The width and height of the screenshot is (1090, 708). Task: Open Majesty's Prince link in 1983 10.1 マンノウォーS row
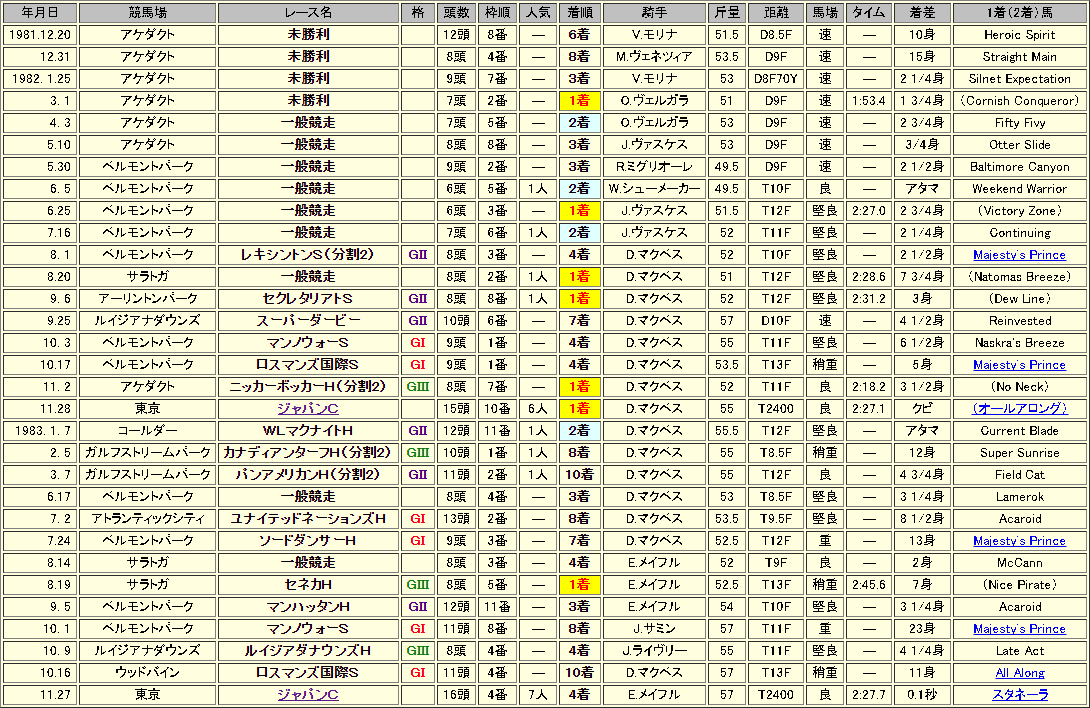coord(1019,629)
